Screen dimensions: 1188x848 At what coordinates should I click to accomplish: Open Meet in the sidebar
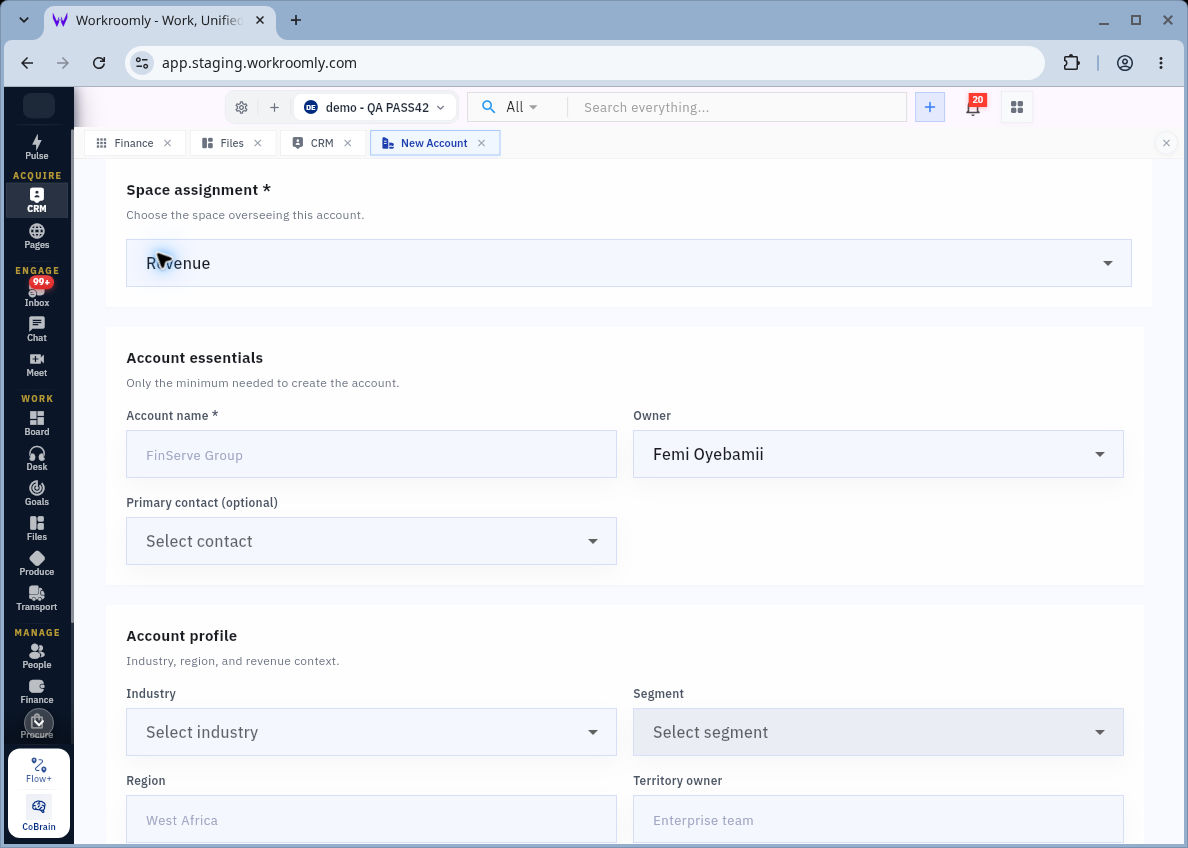36,365
